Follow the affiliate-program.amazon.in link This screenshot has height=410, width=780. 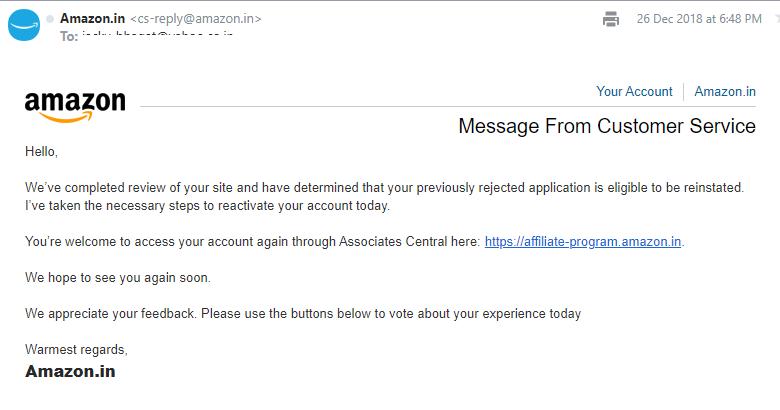tap(583, 242)
